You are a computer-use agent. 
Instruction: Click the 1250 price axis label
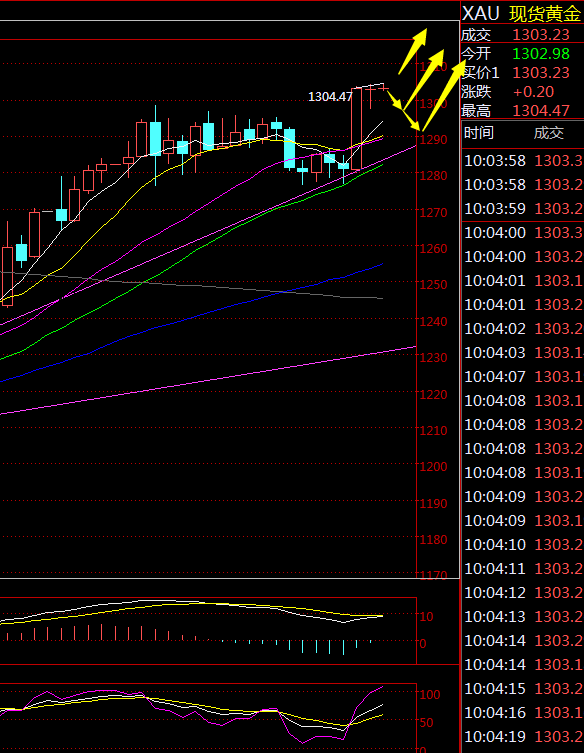434,285
